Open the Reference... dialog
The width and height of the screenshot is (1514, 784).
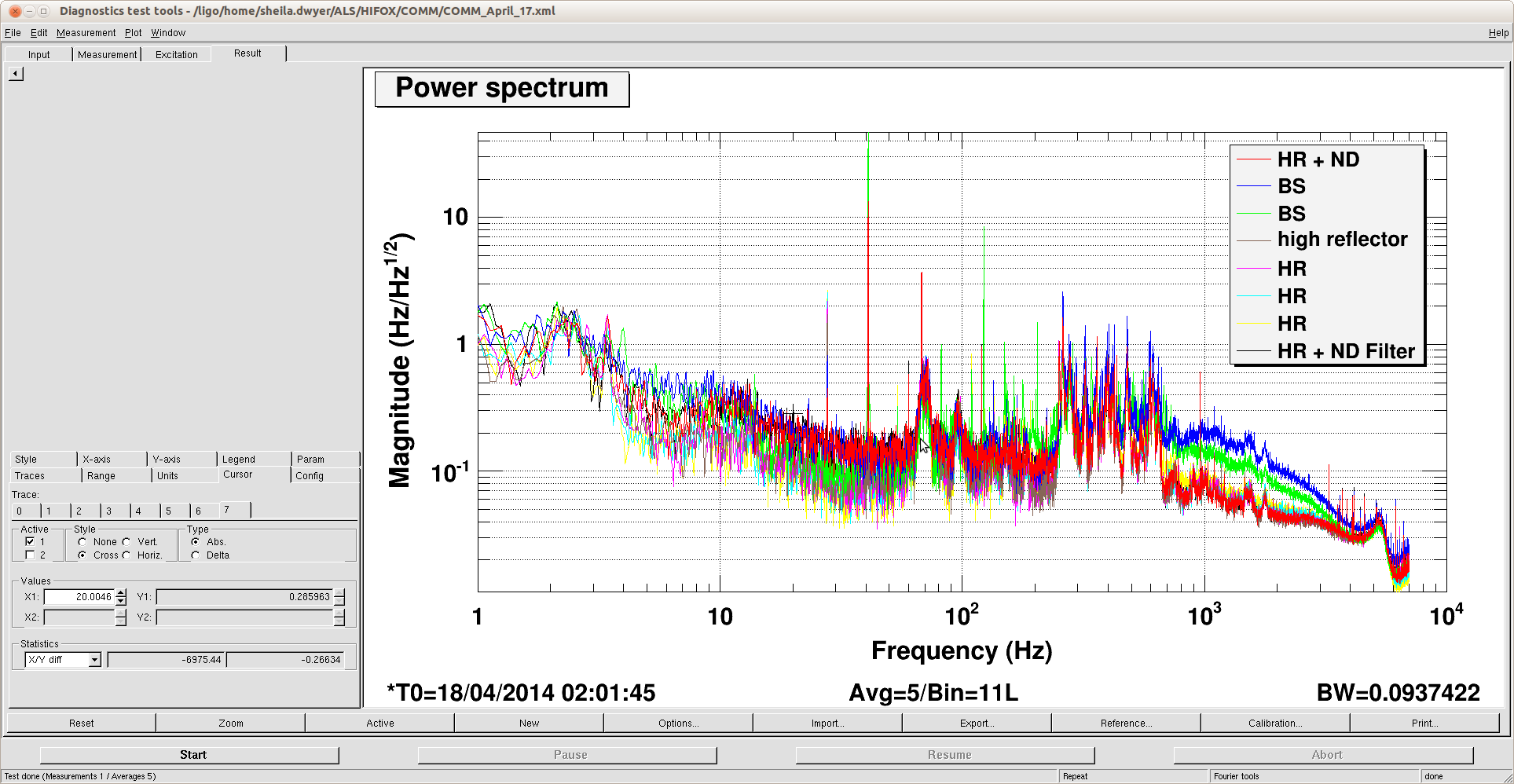click(x=1127, y=724)
